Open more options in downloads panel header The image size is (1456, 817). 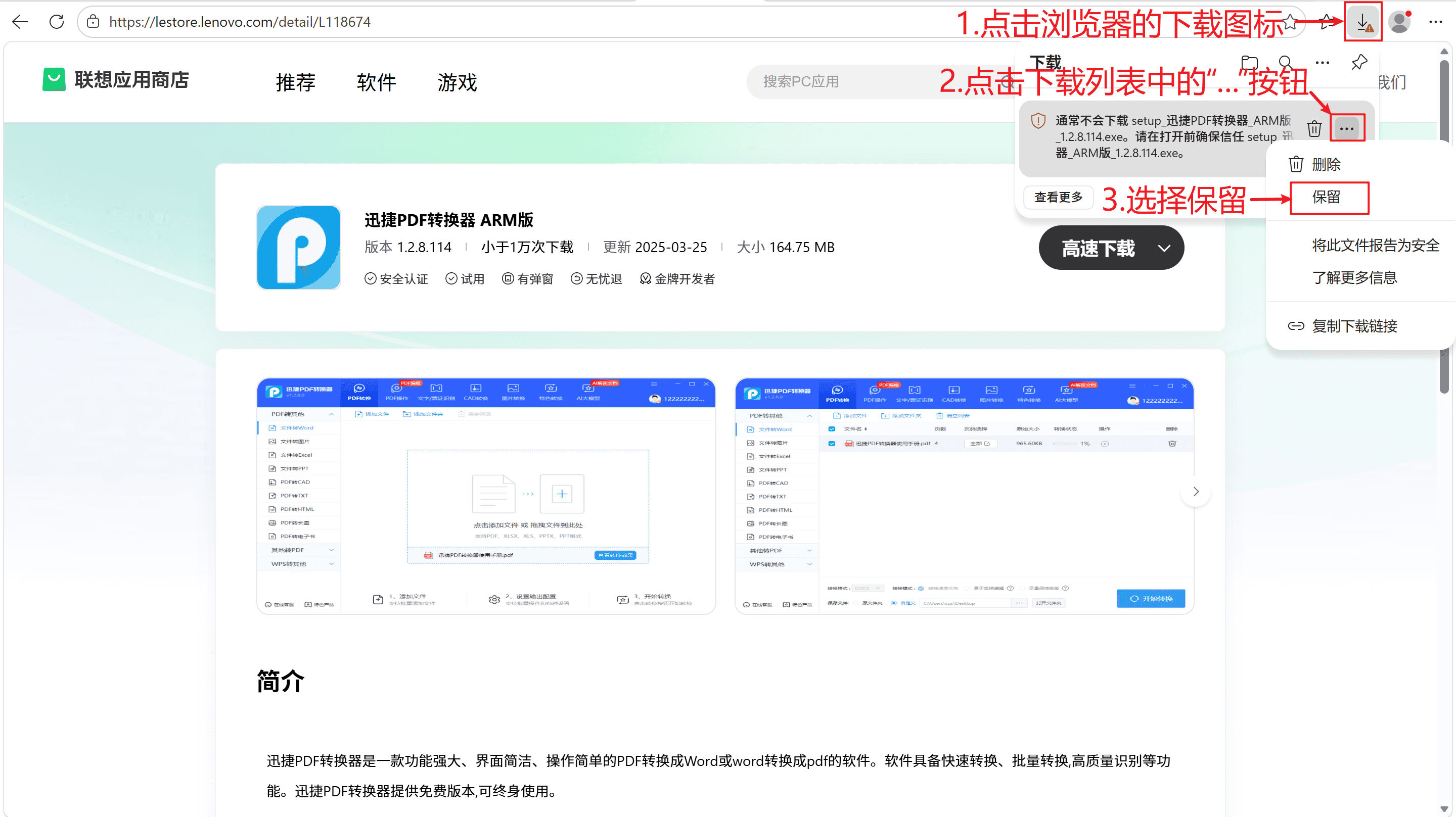(x=1323, y=62)
